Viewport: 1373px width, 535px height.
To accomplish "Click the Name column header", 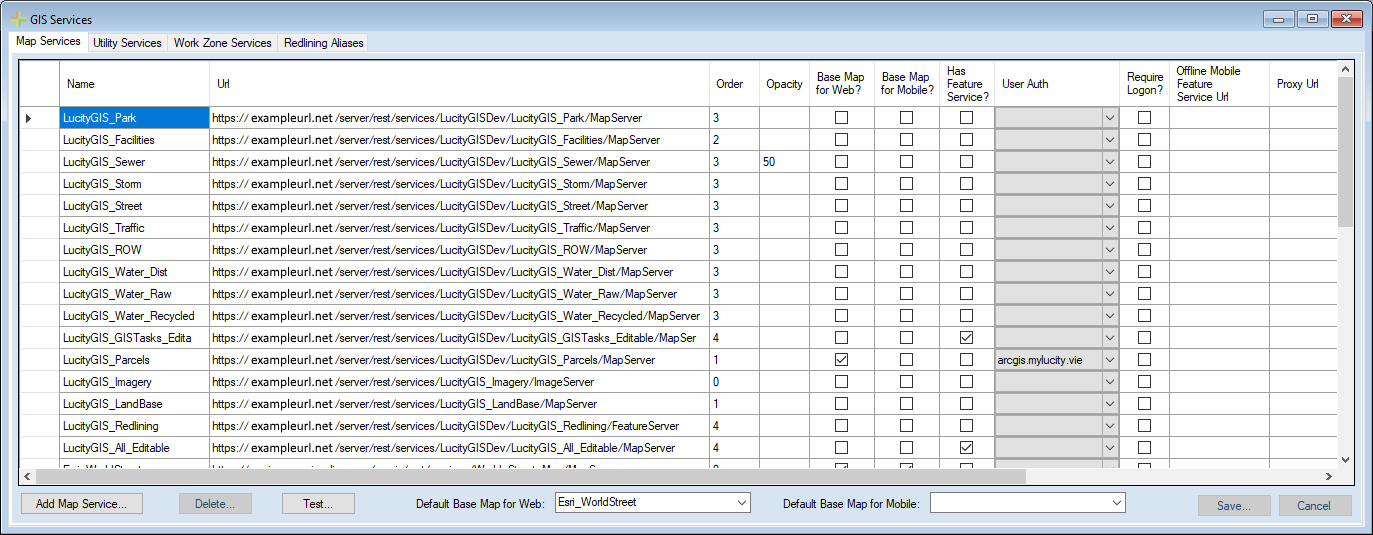I will coord(134,84).
